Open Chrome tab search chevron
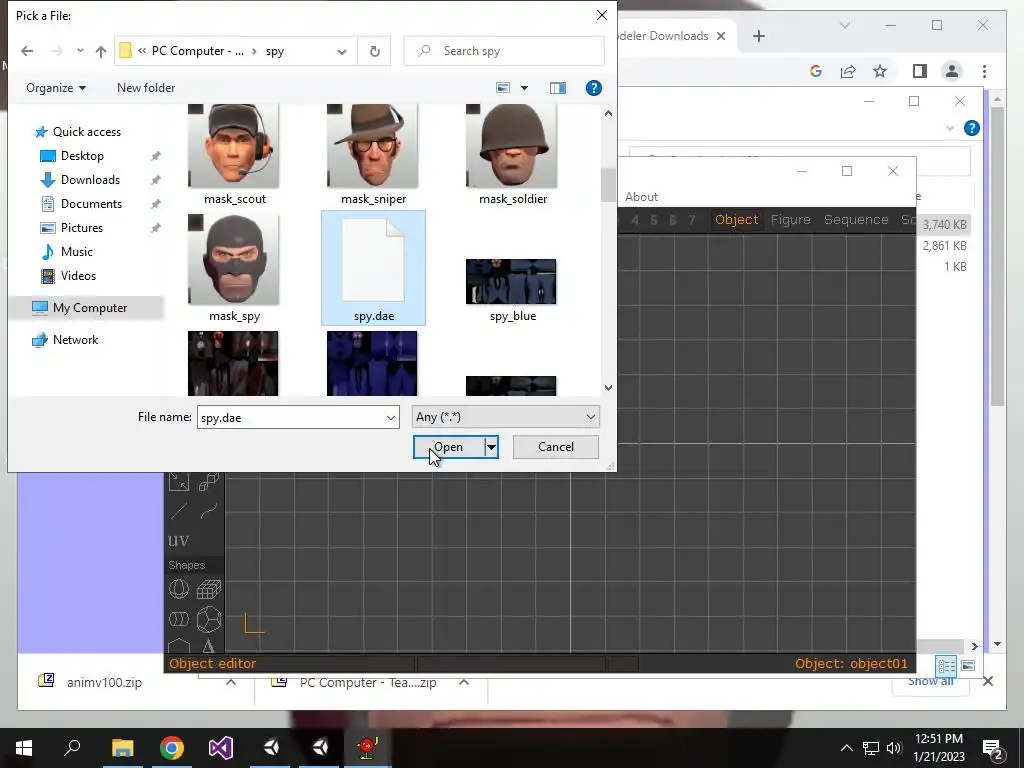The image size is (1024, 768). click(x=844, y=25)
